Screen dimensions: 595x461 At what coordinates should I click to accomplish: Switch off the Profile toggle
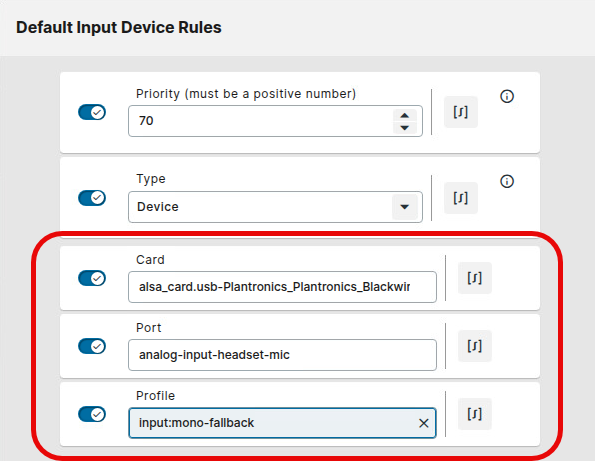click(92, 414)
